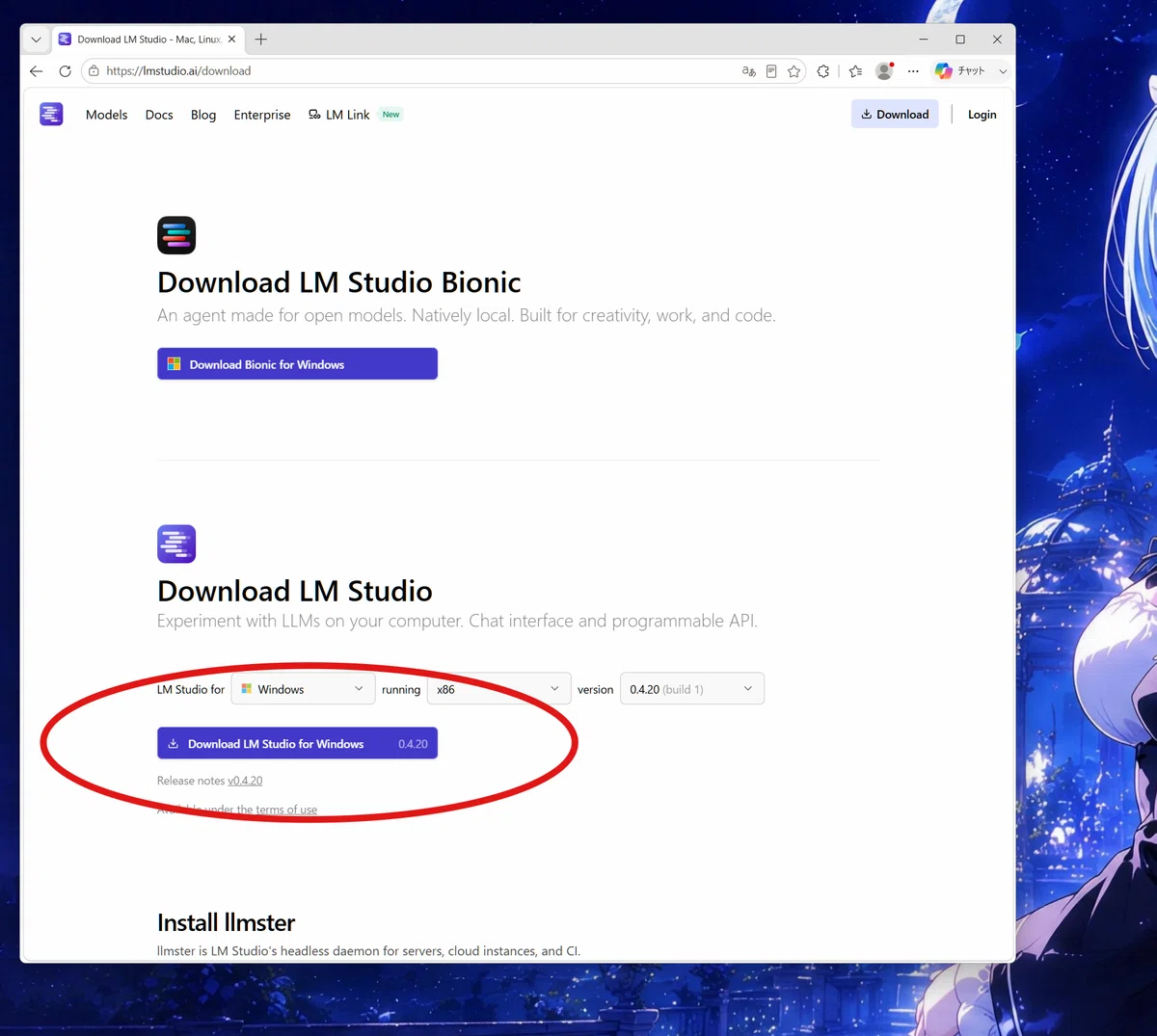The height and width of the screenshot is (1036, 1157).
Task: Click Windows flag icon in OS dropdown
Action: point(247,689)
